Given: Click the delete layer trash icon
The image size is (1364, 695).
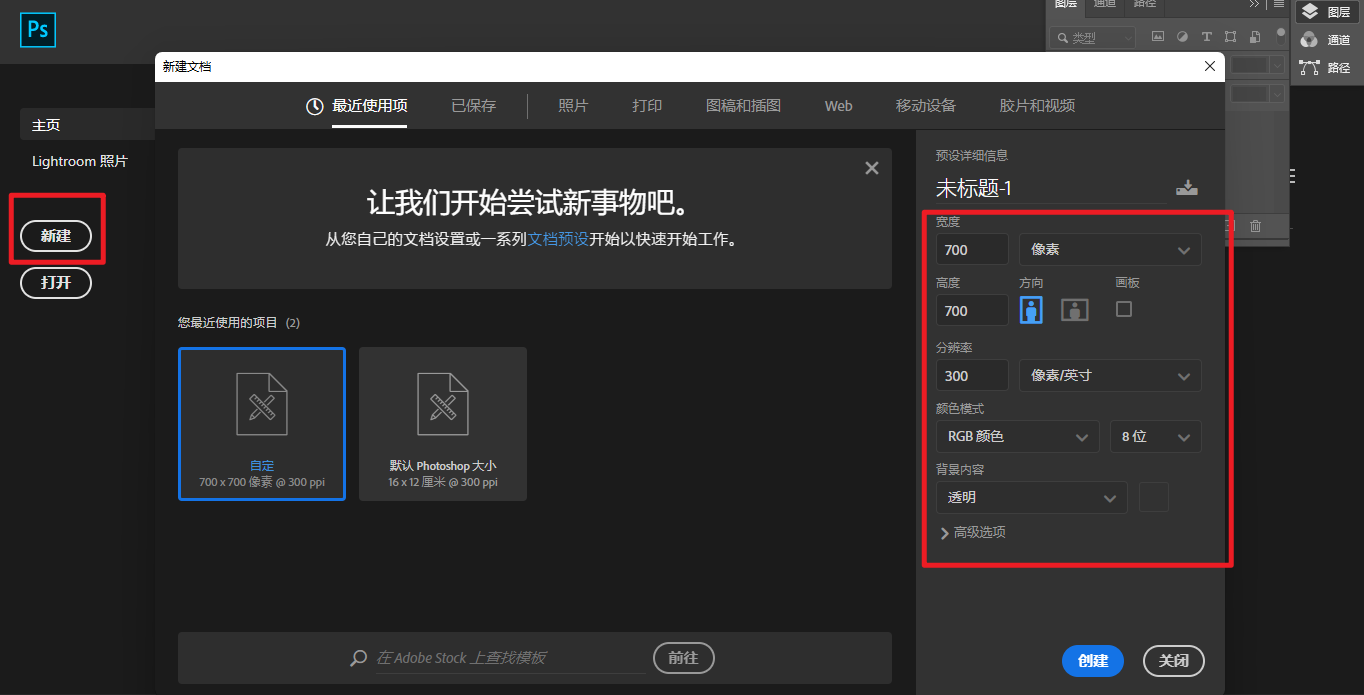Looking at the screenshot, I should coord(1256,226).
